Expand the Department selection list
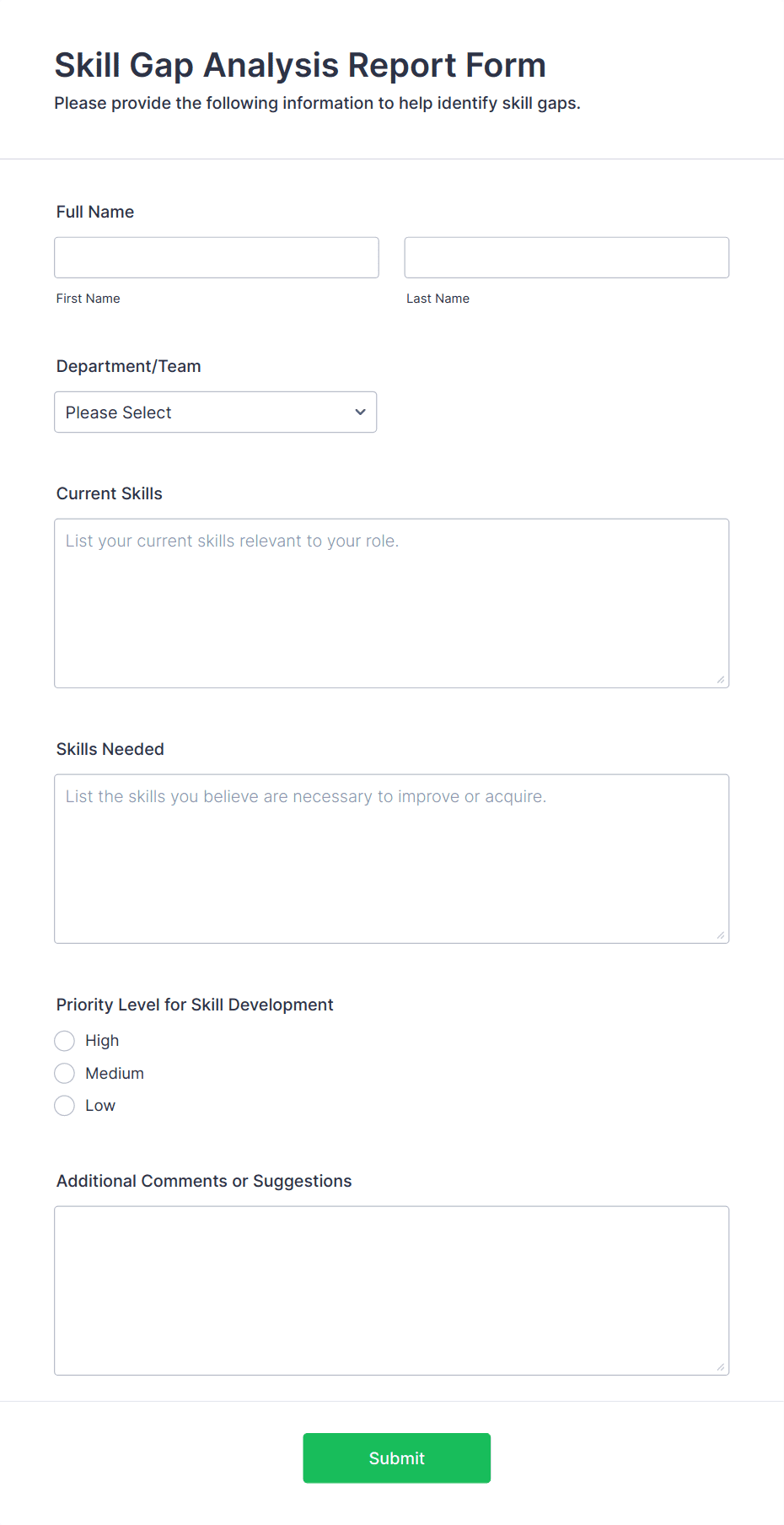 pyautogui.click(x=215, y=412)
